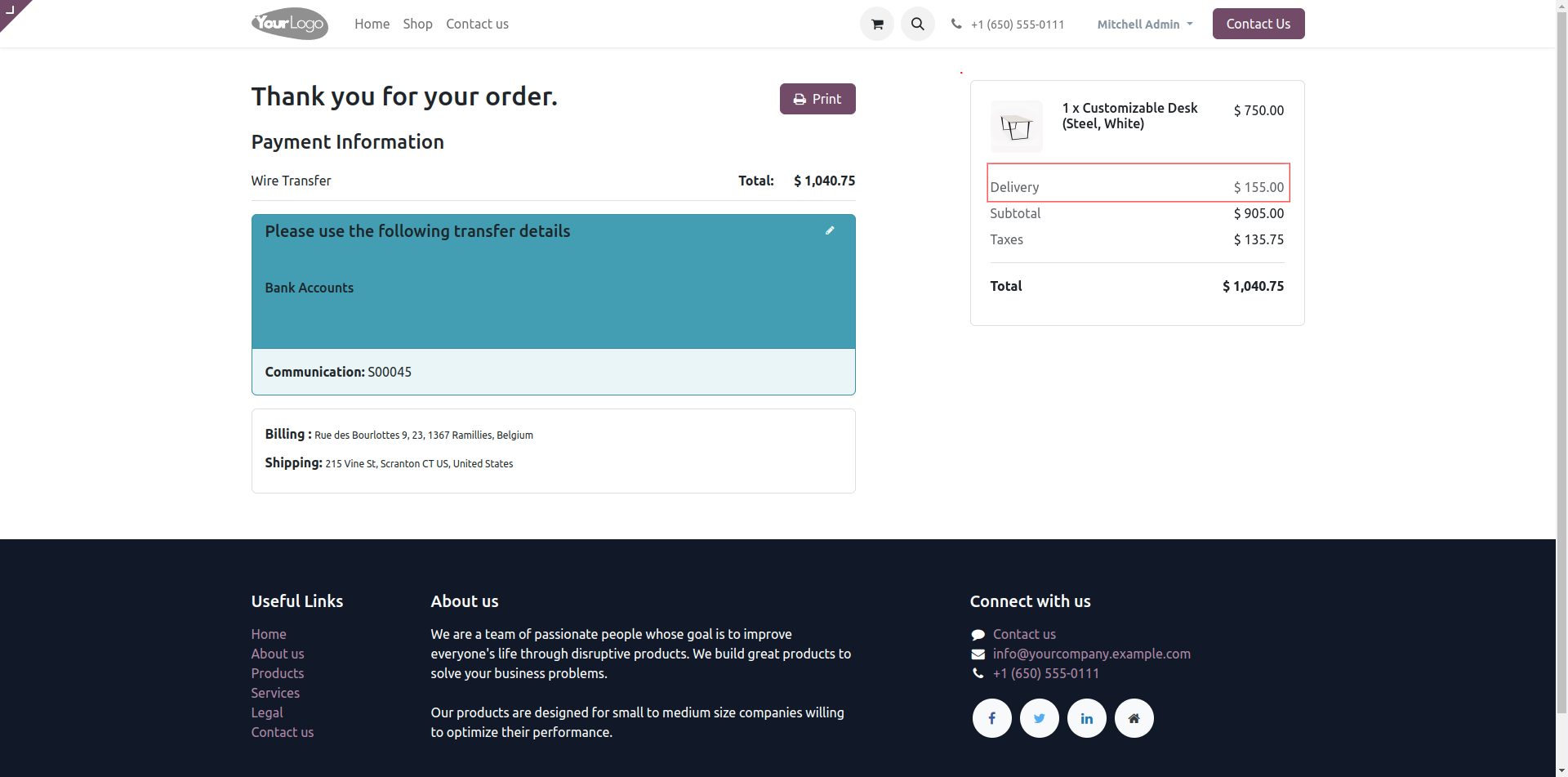Click the footer phone number link
This screenshot has height=777, width=1568.
tap(1045, 673)
